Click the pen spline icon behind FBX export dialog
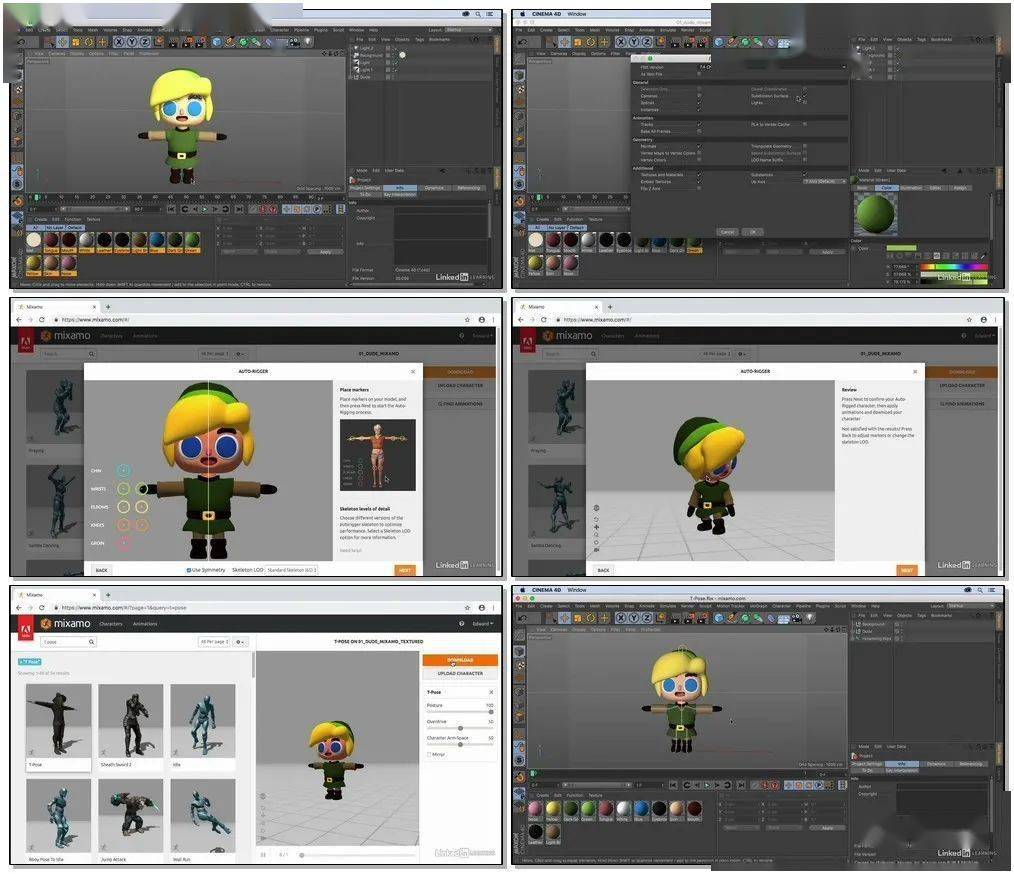 [731, 42]
